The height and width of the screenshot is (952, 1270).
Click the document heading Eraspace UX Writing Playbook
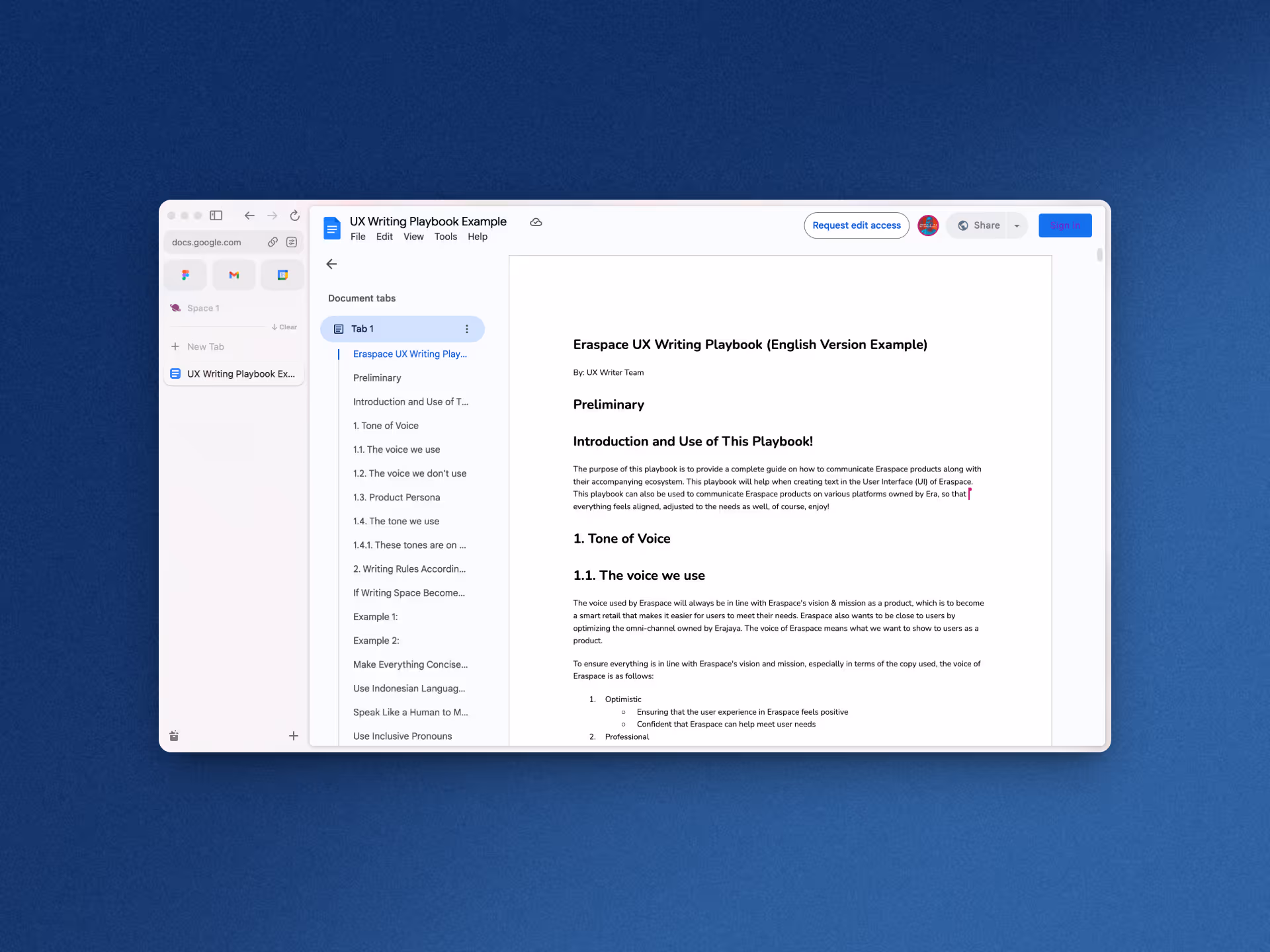pos(750,344)
